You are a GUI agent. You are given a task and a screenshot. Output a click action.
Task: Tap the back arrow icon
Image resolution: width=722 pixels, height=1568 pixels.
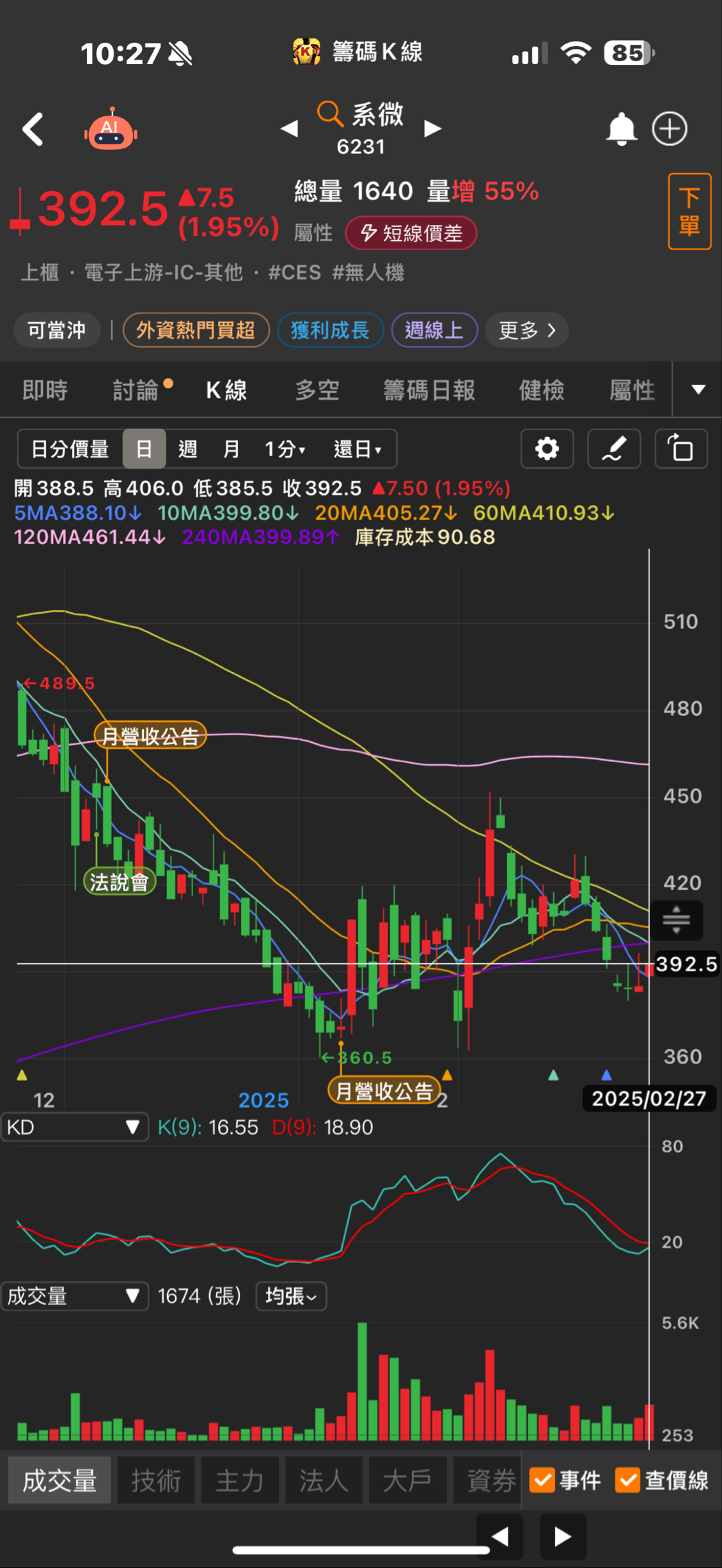(x=33, y=130)
